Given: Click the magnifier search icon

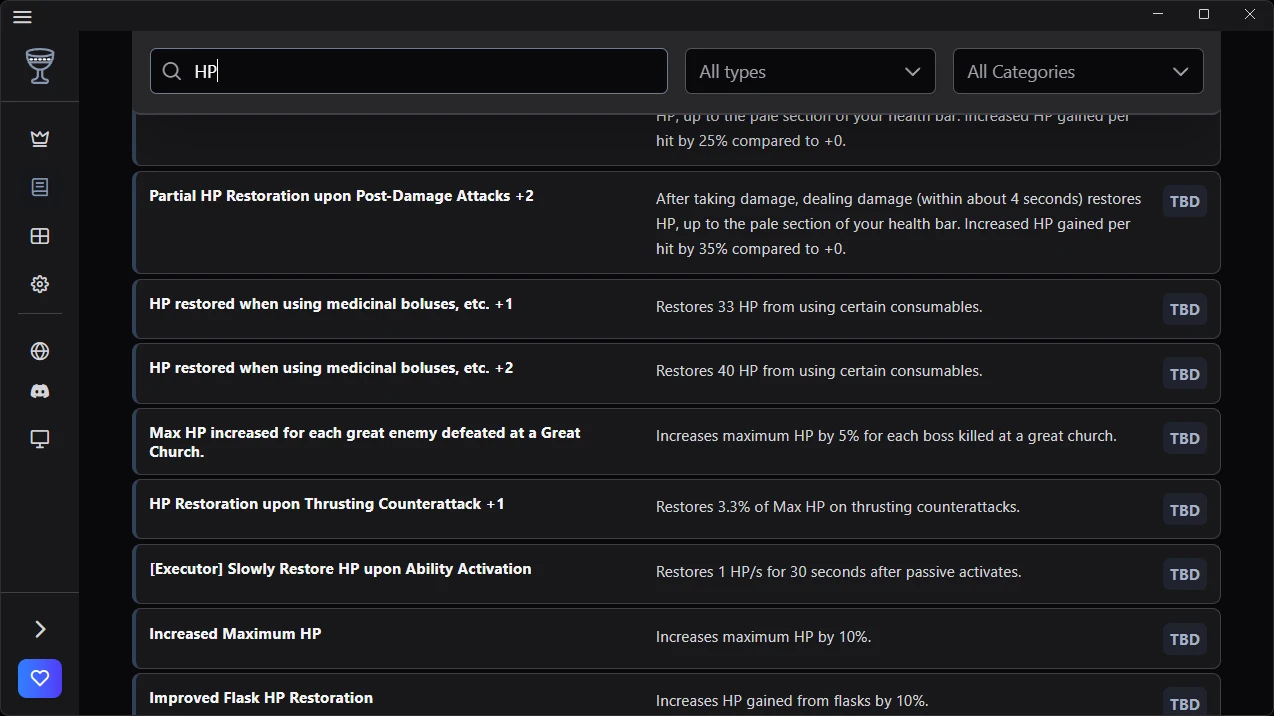Looking at the screenshot, I should tap(172, 72).
